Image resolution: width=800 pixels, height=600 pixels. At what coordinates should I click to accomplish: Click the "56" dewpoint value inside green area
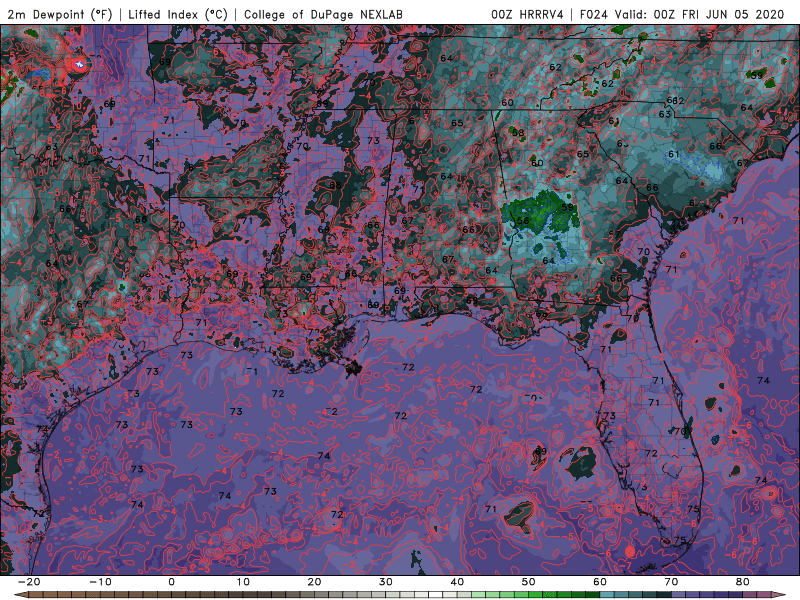(523, 220)
